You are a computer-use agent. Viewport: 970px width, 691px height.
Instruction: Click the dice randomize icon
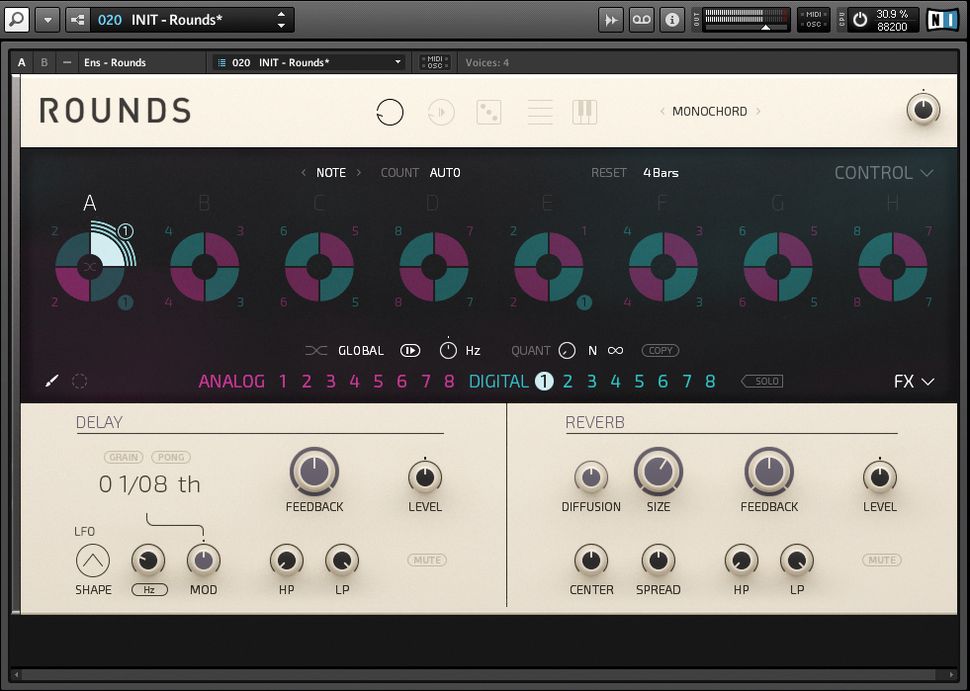click(487, 111)
